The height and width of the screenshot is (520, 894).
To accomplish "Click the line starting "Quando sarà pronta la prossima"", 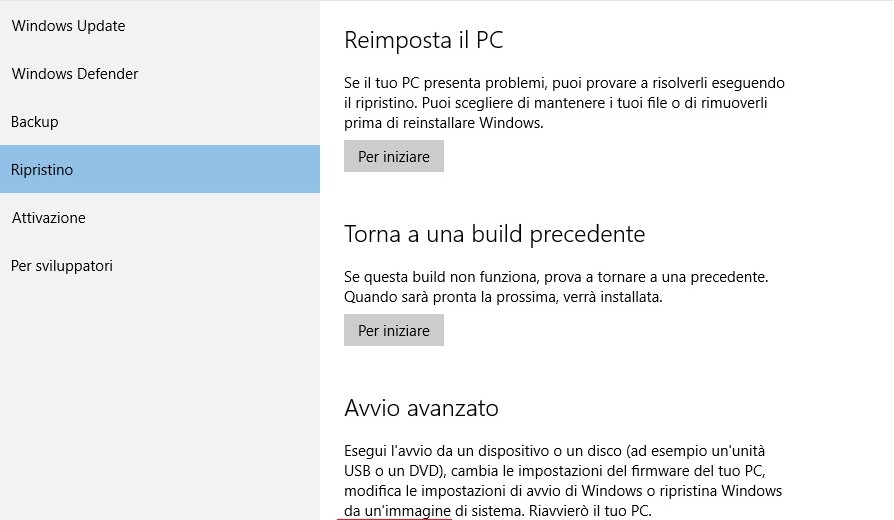I will tap(503, 297).
